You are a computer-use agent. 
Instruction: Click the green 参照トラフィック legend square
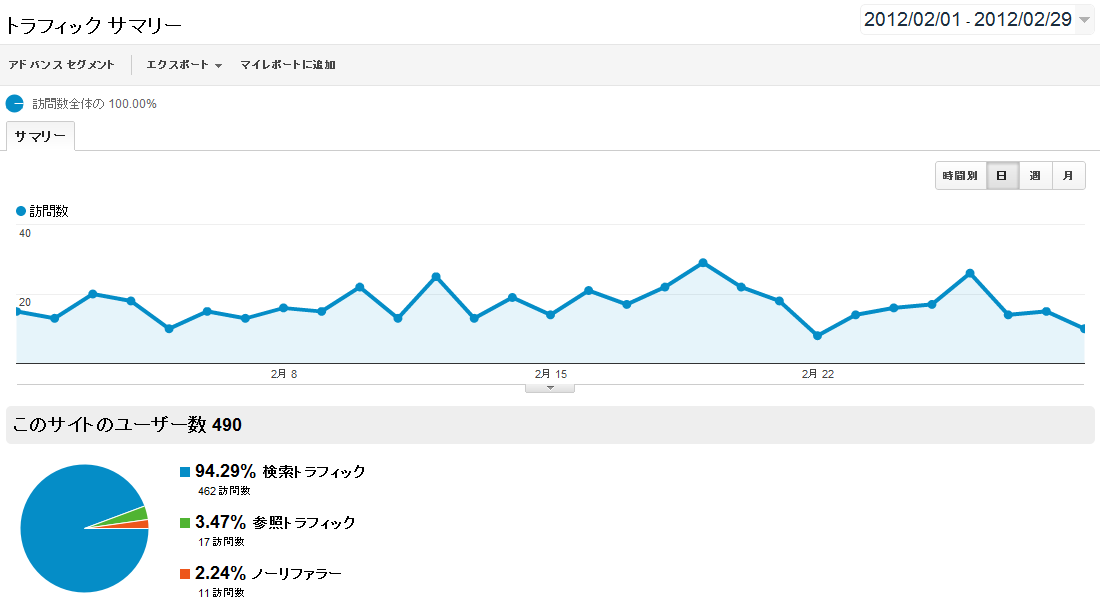[184, 523]
